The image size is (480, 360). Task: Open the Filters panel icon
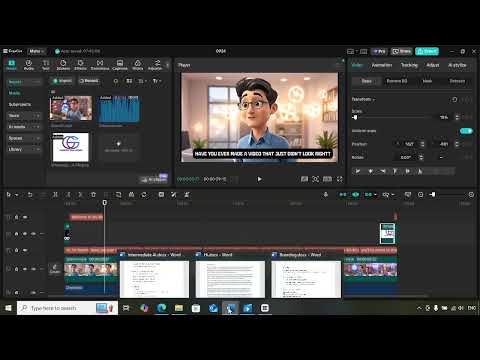(x=137, y=65)
